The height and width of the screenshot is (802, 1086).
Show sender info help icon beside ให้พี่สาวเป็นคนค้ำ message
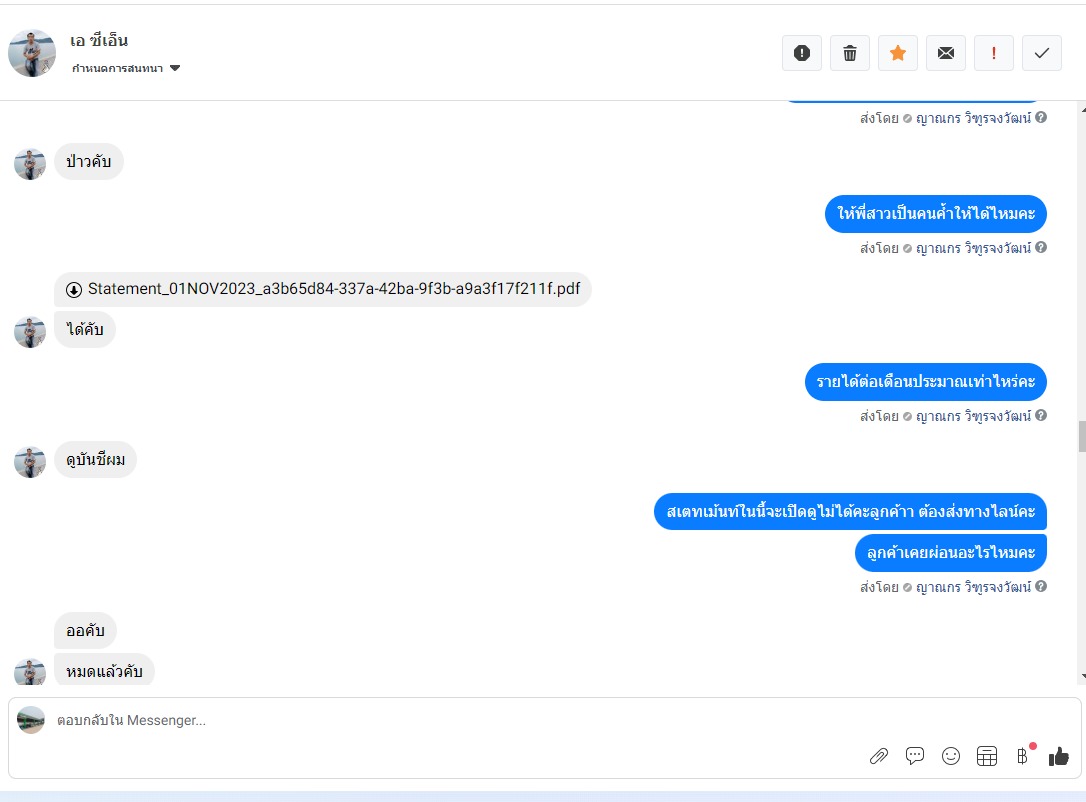click(1041, 247)
